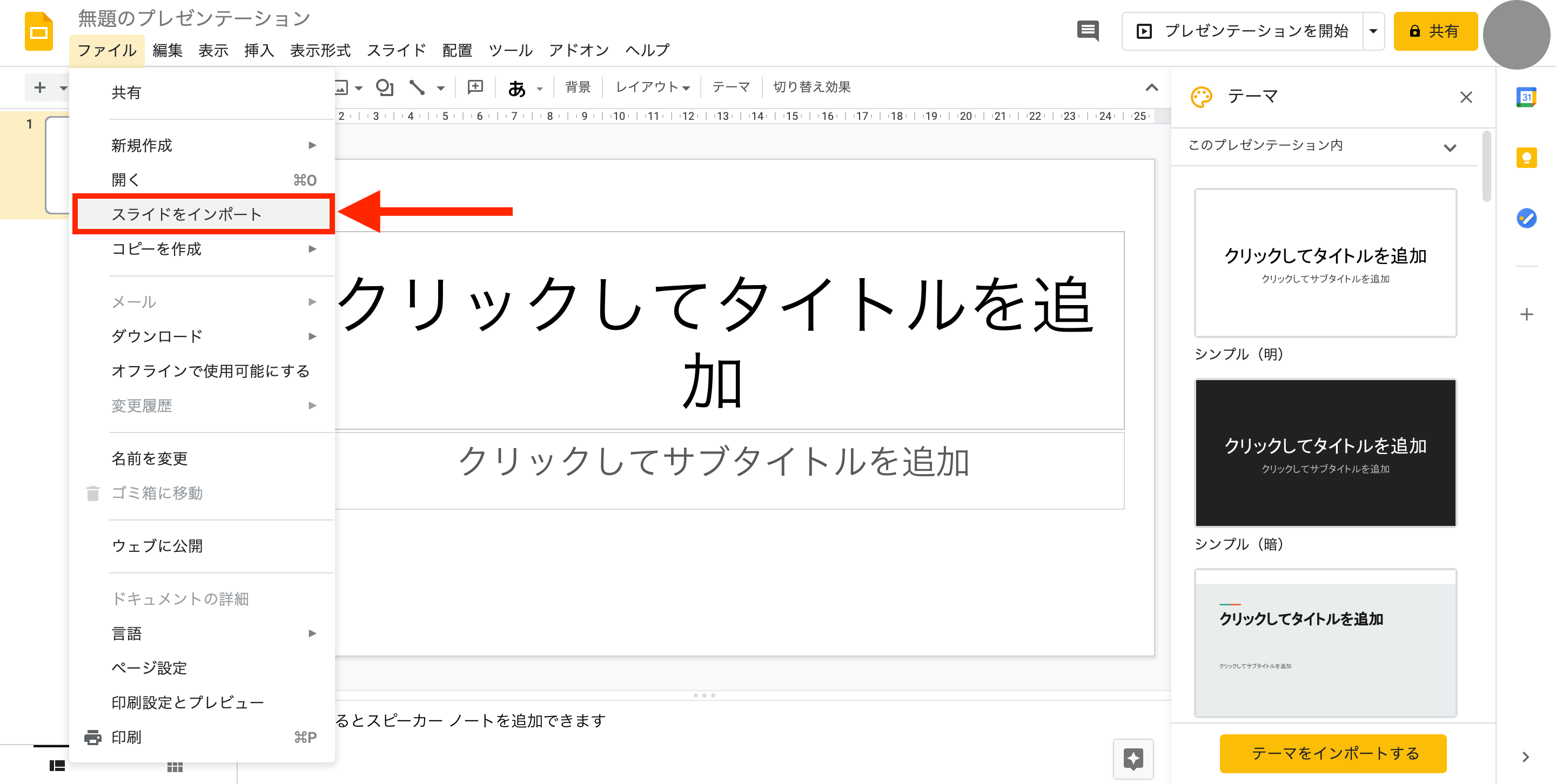Open the Google Tasks sidebar icon

point(1526,218)
